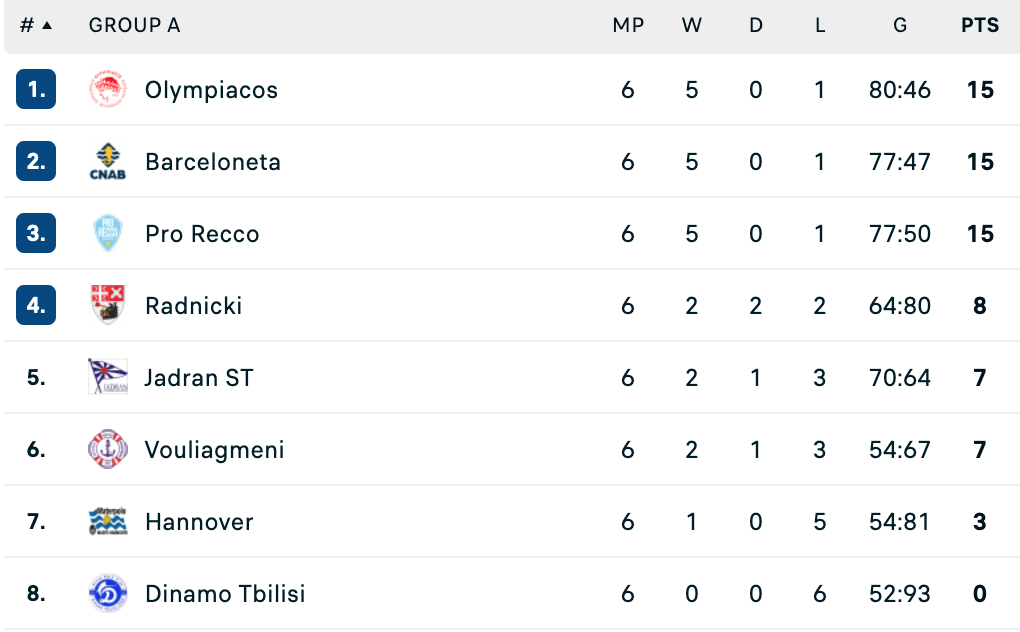Viewport: 1020px width, 632px height.
Task: Open the Dinamo Tbilisi team link
Action: (x=225, y=594)
